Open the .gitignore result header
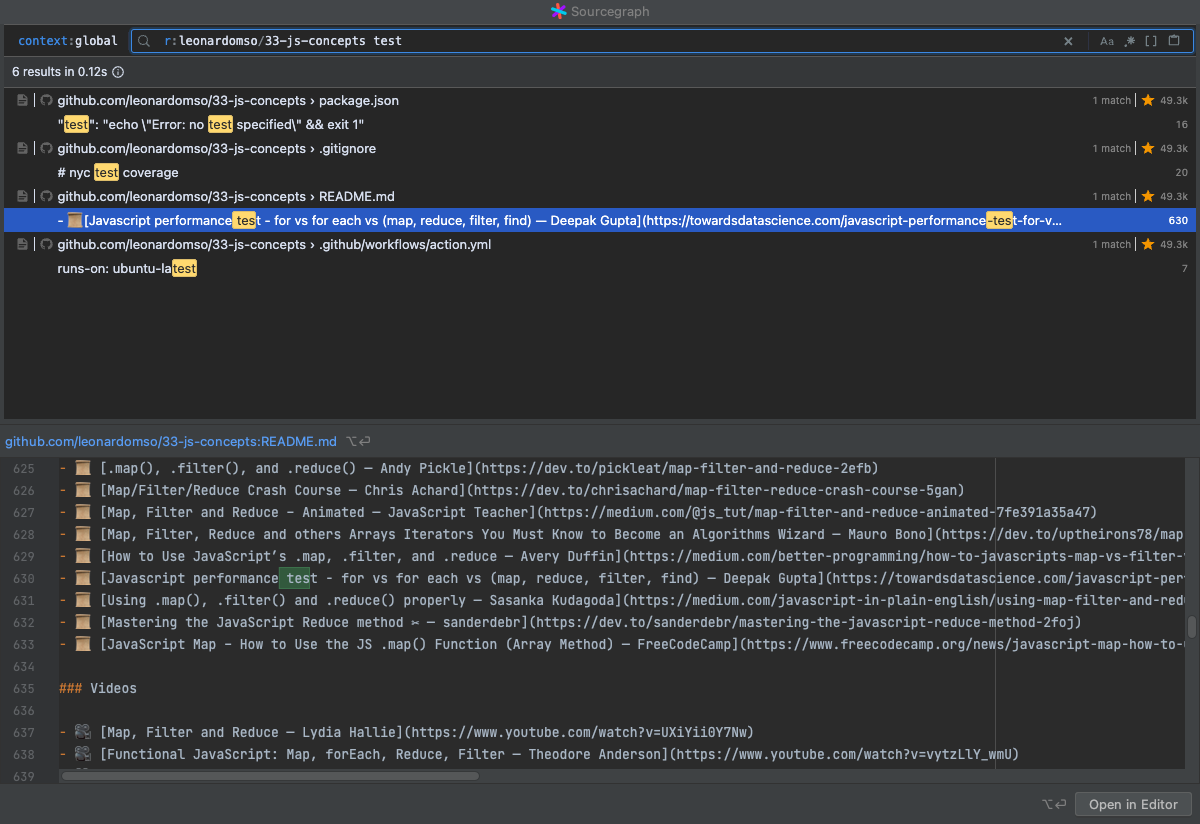 [600, 148]
